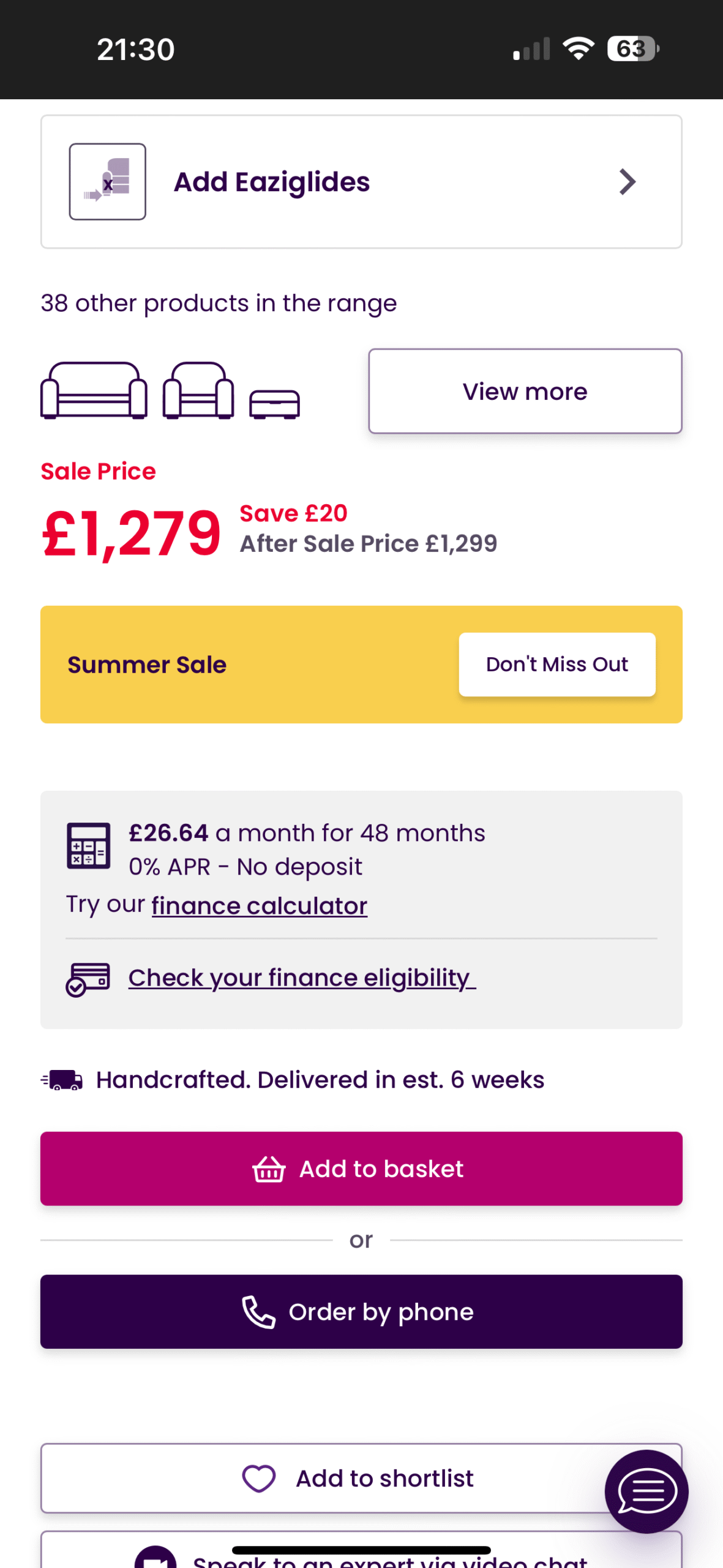Tap the Don't Miss Out button

pos(557,664)
